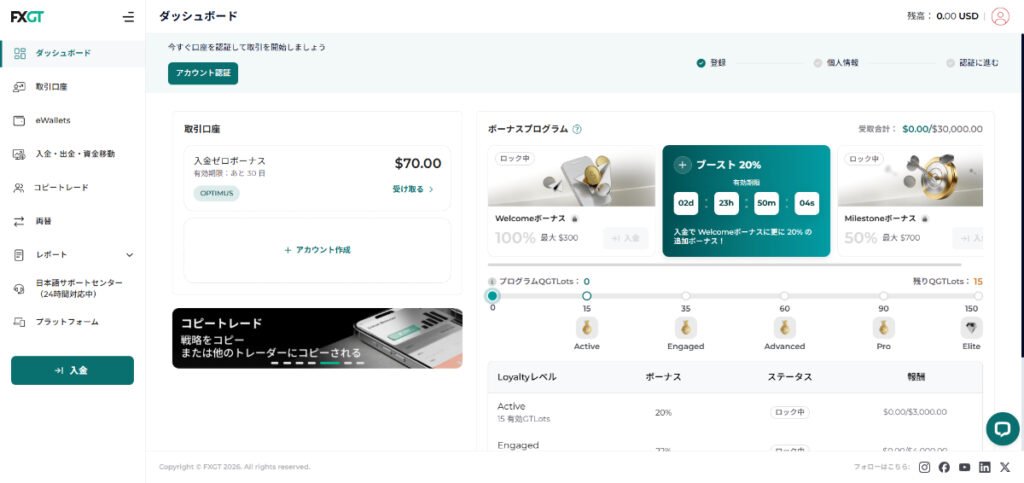Open ダッシュボード in the sidebar
The image size is (1024, 483).
(72, 54)
